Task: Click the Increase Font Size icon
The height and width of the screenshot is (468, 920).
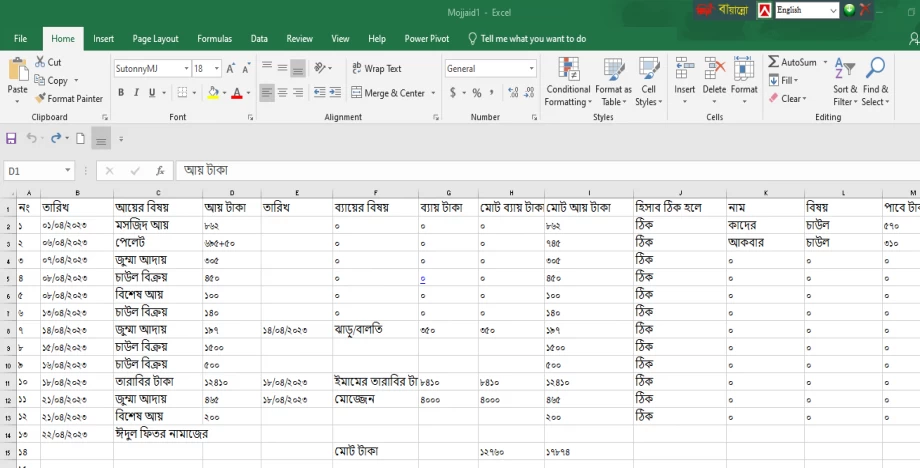Action: coord(231,68)
